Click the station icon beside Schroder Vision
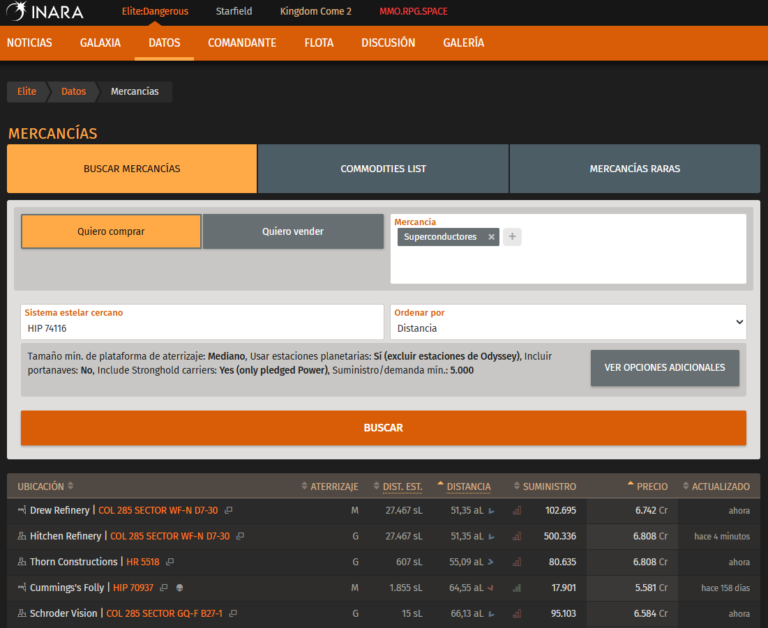 [22, 613]
